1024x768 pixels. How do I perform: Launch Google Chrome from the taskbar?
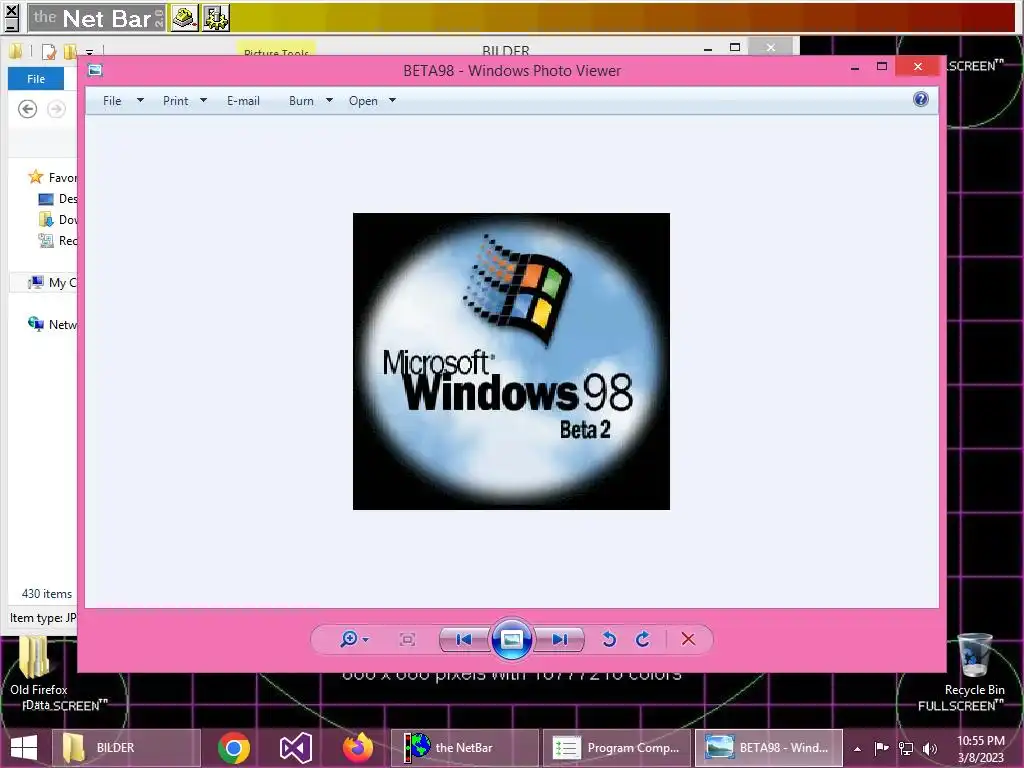click(x=234, y=748)
